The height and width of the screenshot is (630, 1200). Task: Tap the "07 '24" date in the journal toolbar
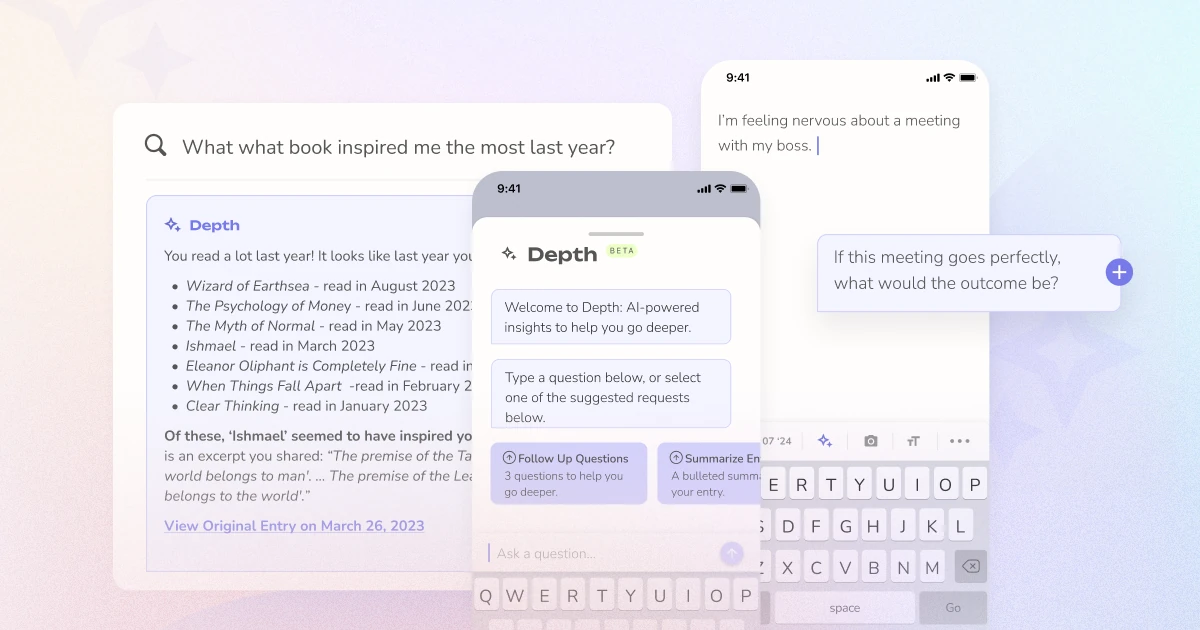click(776, 441)
